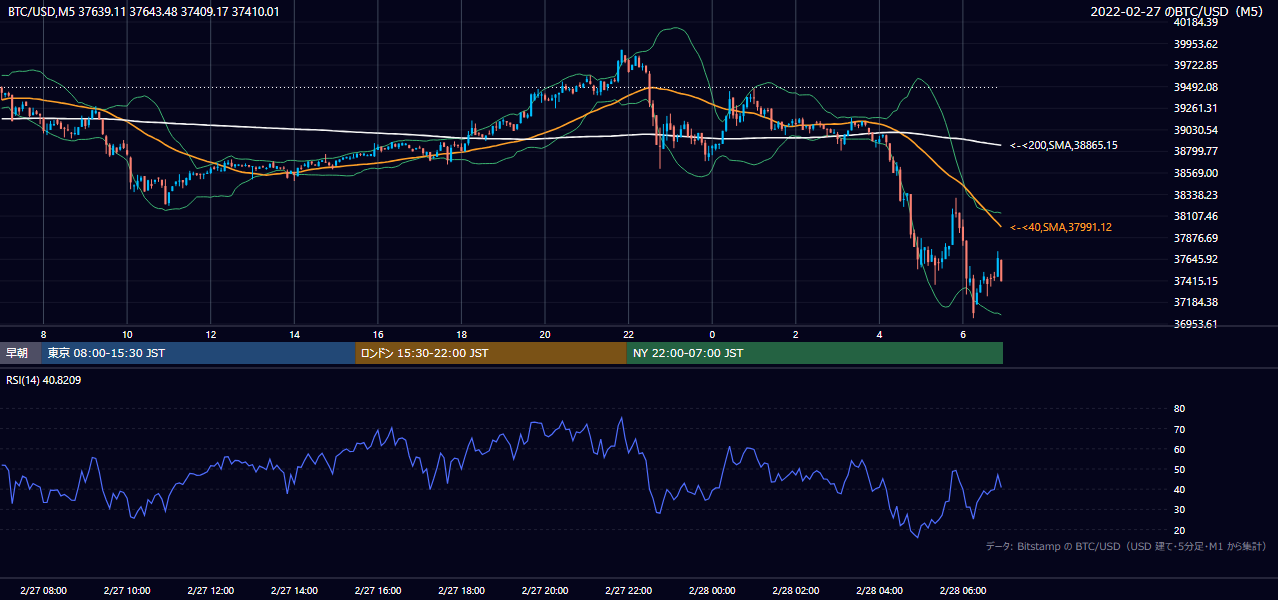1278x600 pixels.
Task: Select the 40 SMA 37991.12 label
Action: pyautogui.click(x=1061, y=228)
